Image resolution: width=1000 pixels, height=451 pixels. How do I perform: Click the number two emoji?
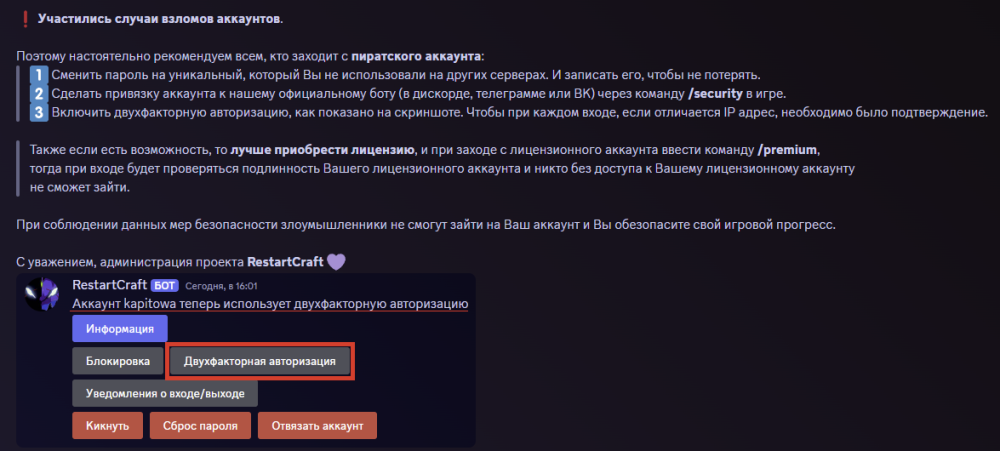pyautogui.click(x=39, y=94)
